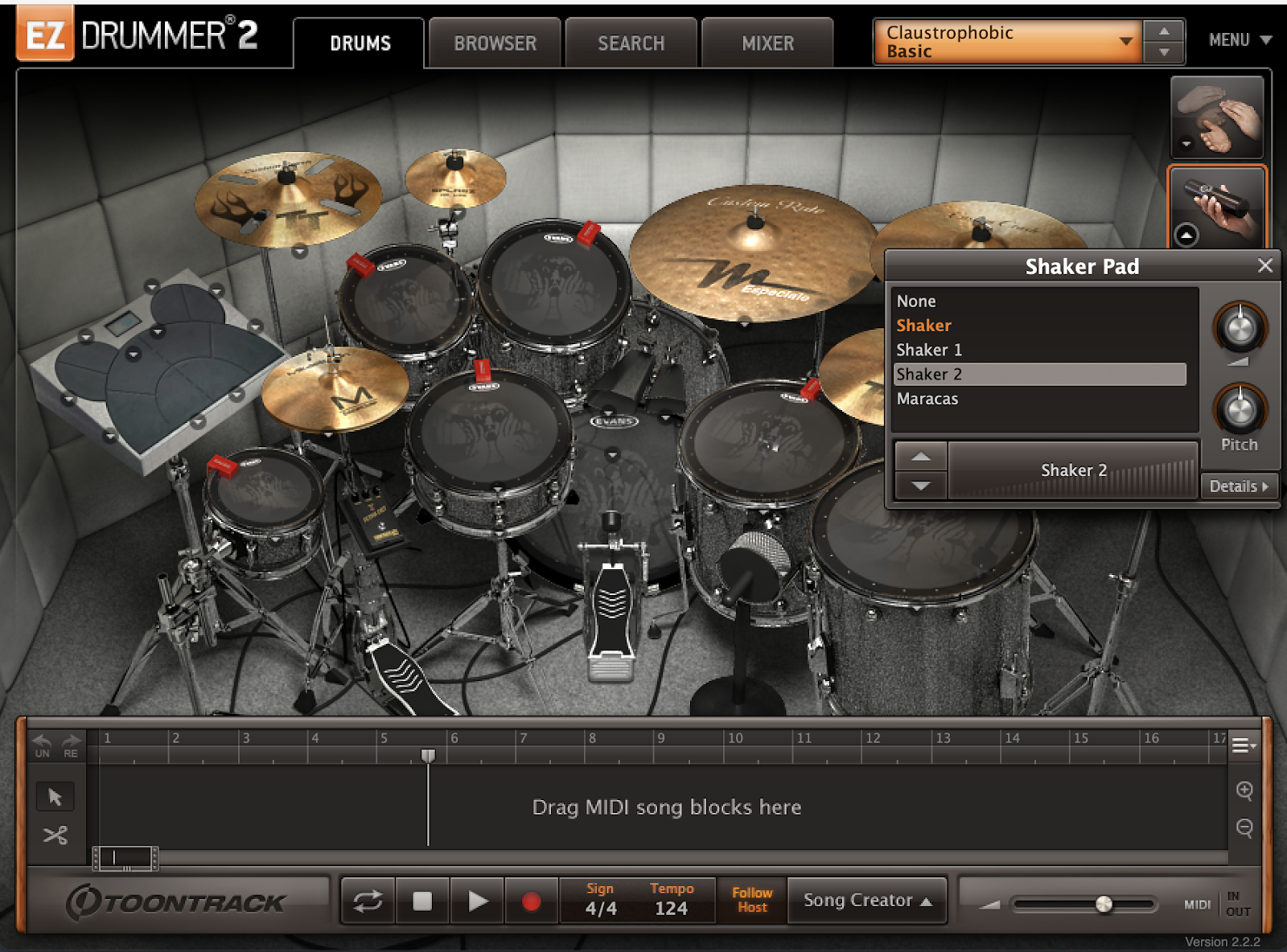Viewport: 1287px width, 952px height.
Task: Expand the Song Creator panel
Action: click(867, 901)
